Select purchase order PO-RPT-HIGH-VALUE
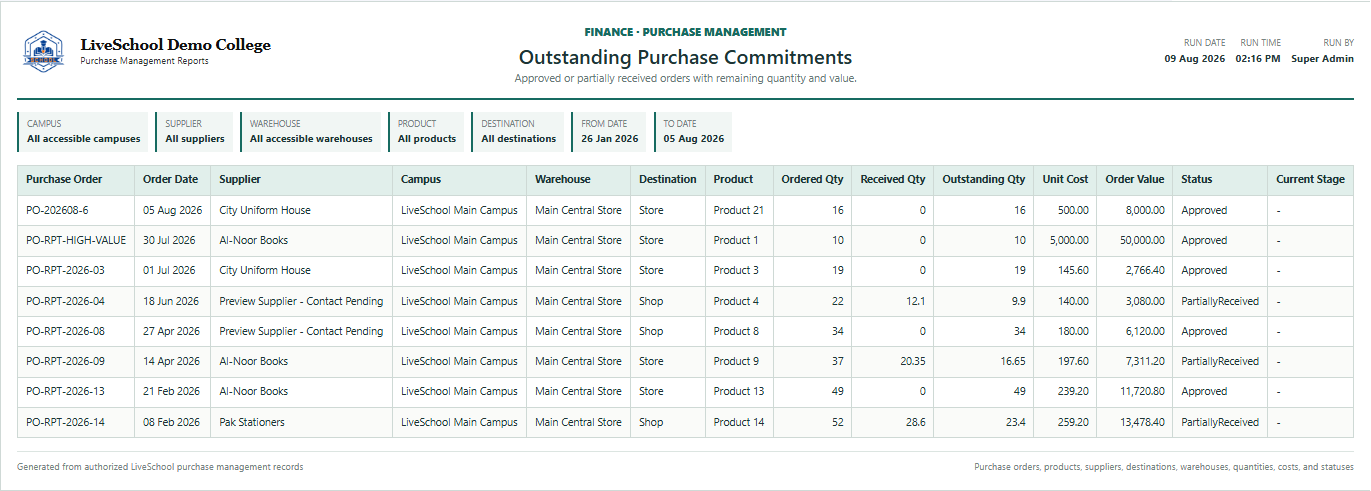This screenshot has height=491, width=1371. pyautogui.click(x=76, y=241)
